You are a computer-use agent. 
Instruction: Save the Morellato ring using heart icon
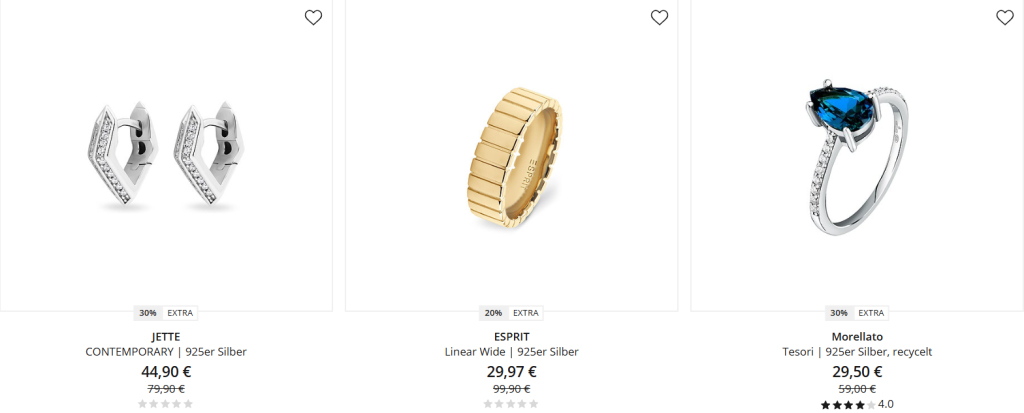coord(1005,18)
